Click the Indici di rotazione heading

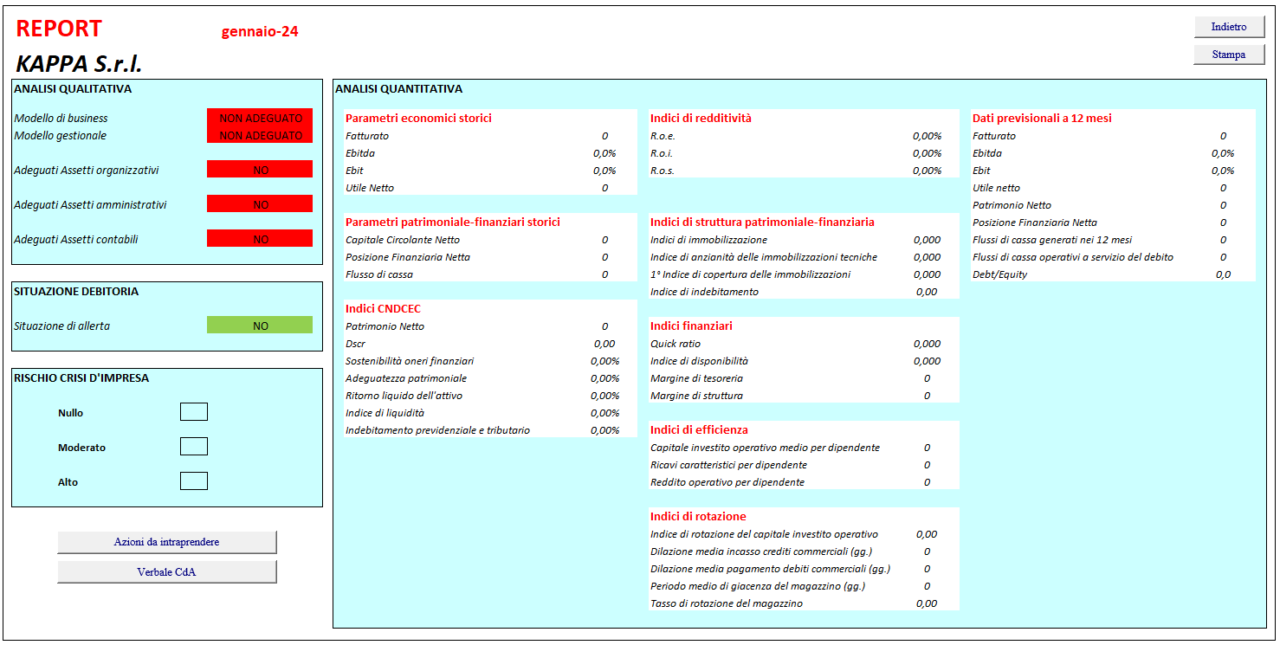pyautogui.click(x=698, y=516)
